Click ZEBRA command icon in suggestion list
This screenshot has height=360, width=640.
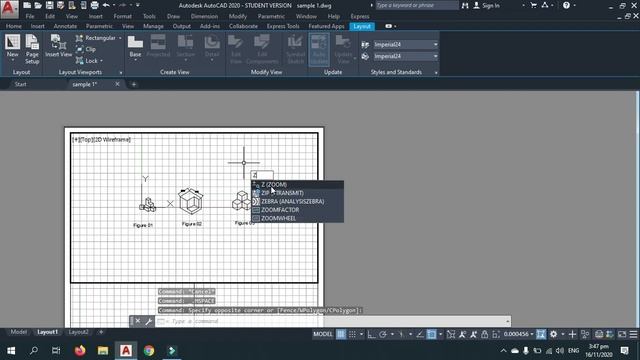256,201
